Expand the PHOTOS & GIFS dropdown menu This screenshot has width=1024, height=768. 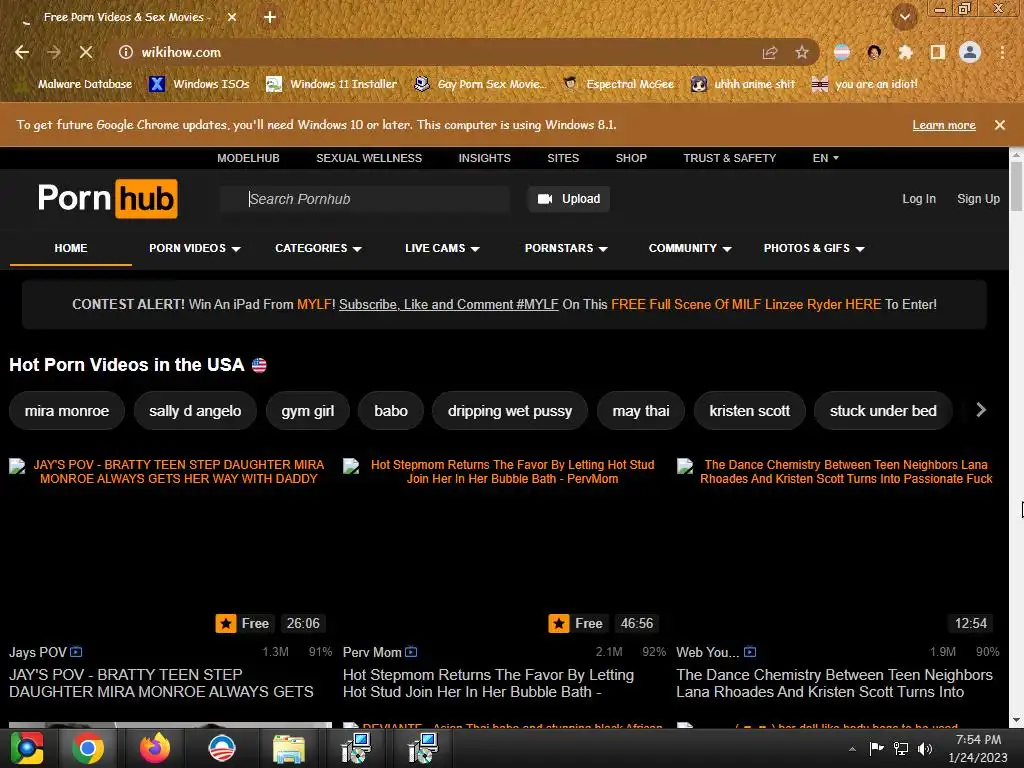point(814,248)
